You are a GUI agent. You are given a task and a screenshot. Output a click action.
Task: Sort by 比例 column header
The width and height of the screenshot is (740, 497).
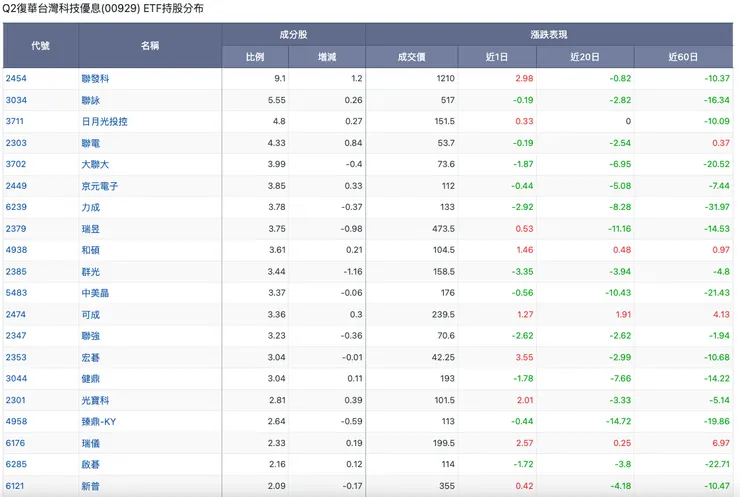click(x=255, y=57)
